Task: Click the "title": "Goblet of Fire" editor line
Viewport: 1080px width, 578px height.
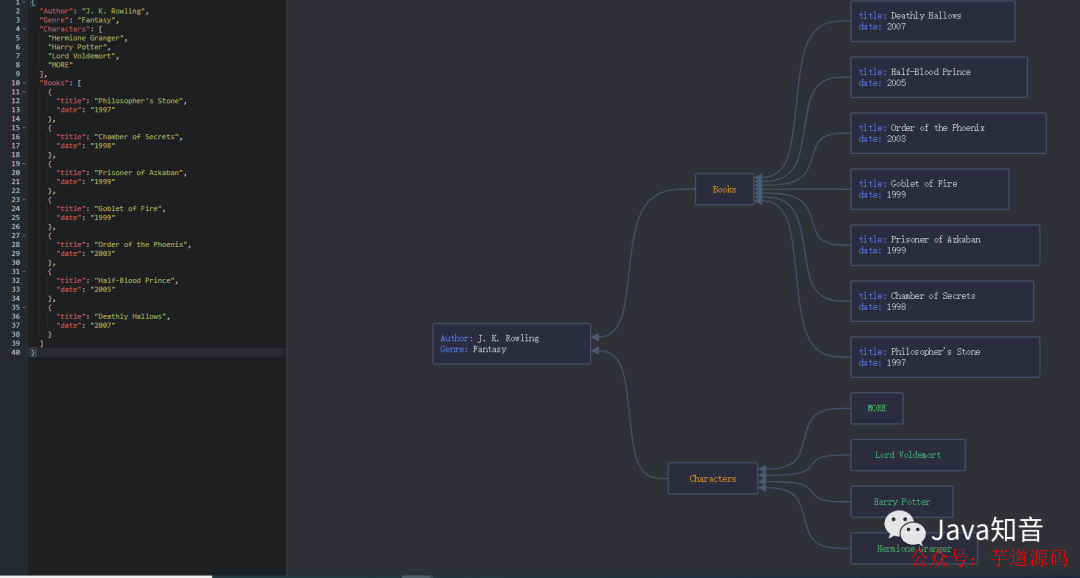Action: pos(111,208)
